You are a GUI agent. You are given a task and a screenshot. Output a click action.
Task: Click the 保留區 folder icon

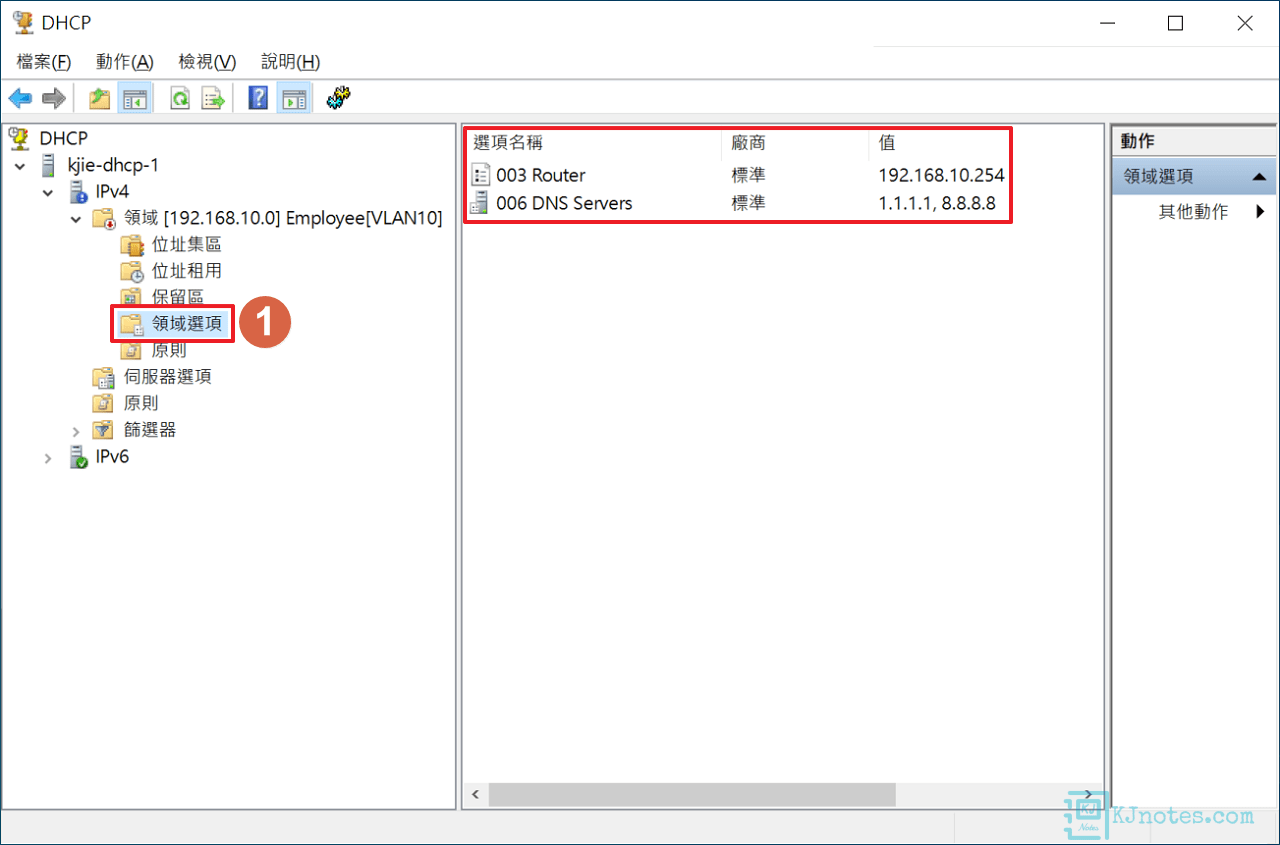tap(131, 297)
